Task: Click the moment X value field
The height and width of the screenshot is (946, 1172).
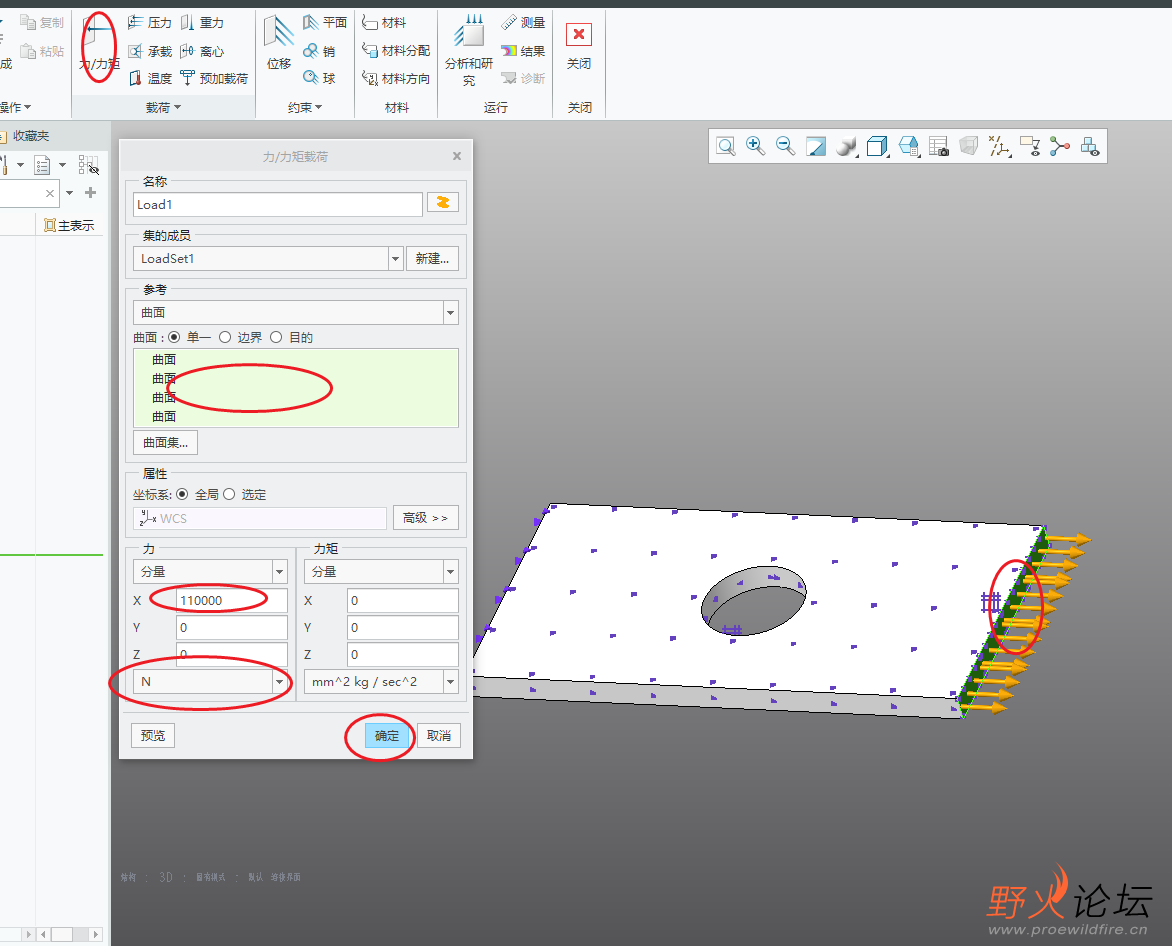Action: (x=403, y=600)
